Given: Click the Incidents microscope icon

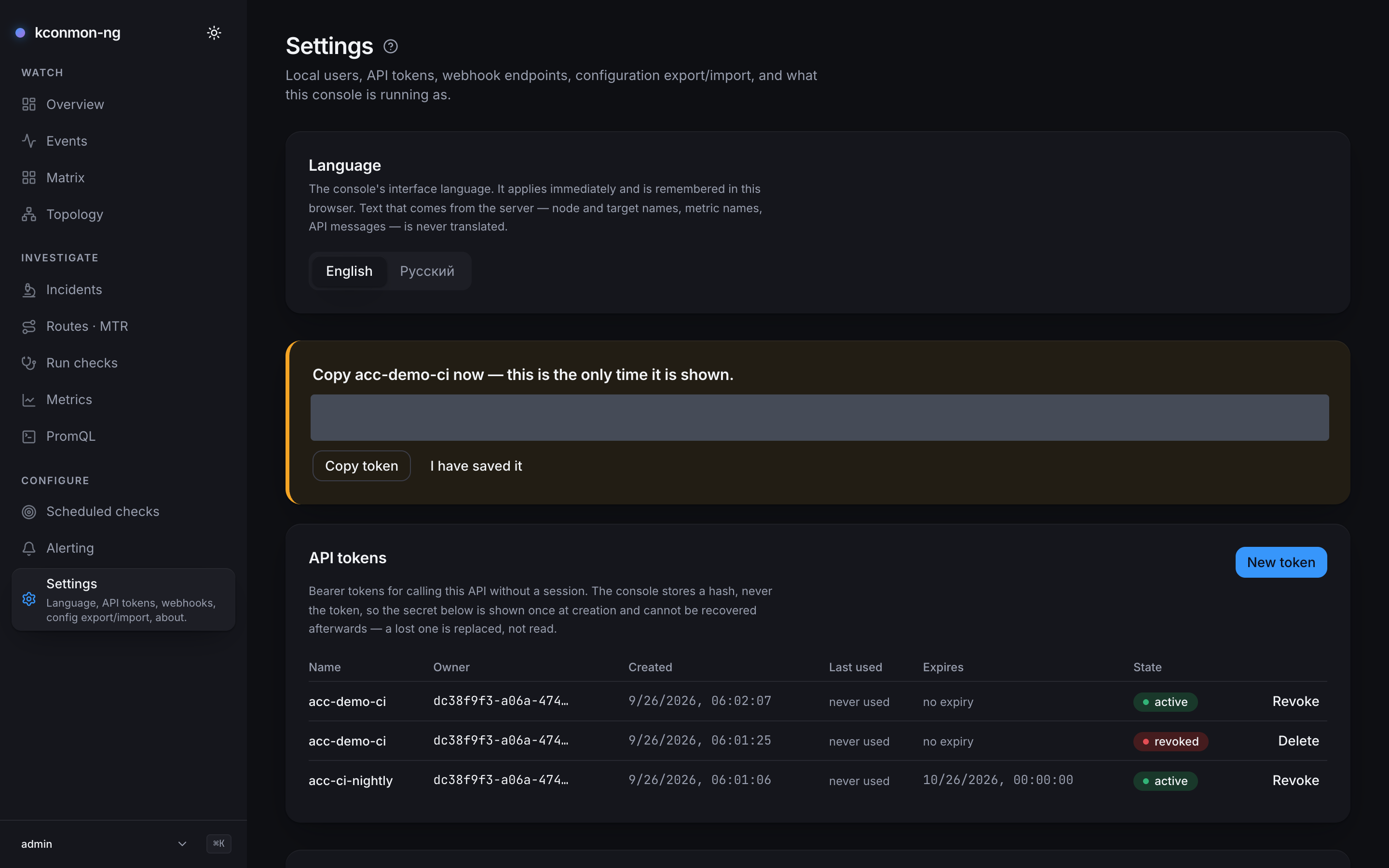Looking at the screenshot, I should 29,290.
